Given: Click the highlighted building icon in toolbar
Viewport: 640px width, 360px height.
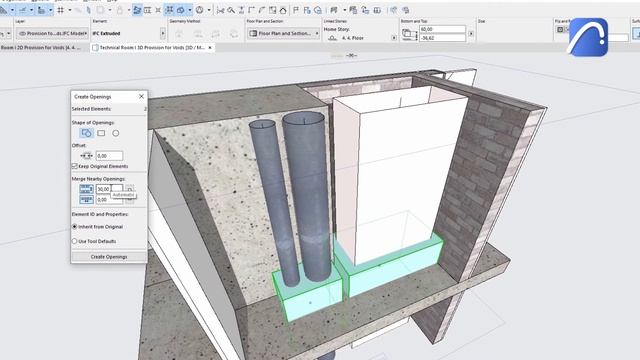Looking at the screenshot, I should (x=42, y=10).
